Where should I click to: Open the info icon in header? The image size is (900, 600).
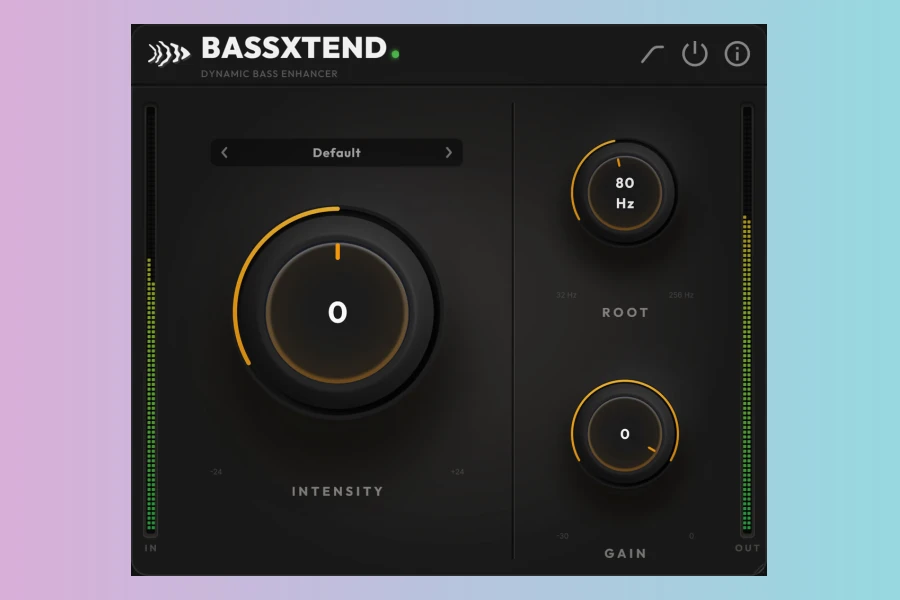pyautogui.click(x=737, y=54)
